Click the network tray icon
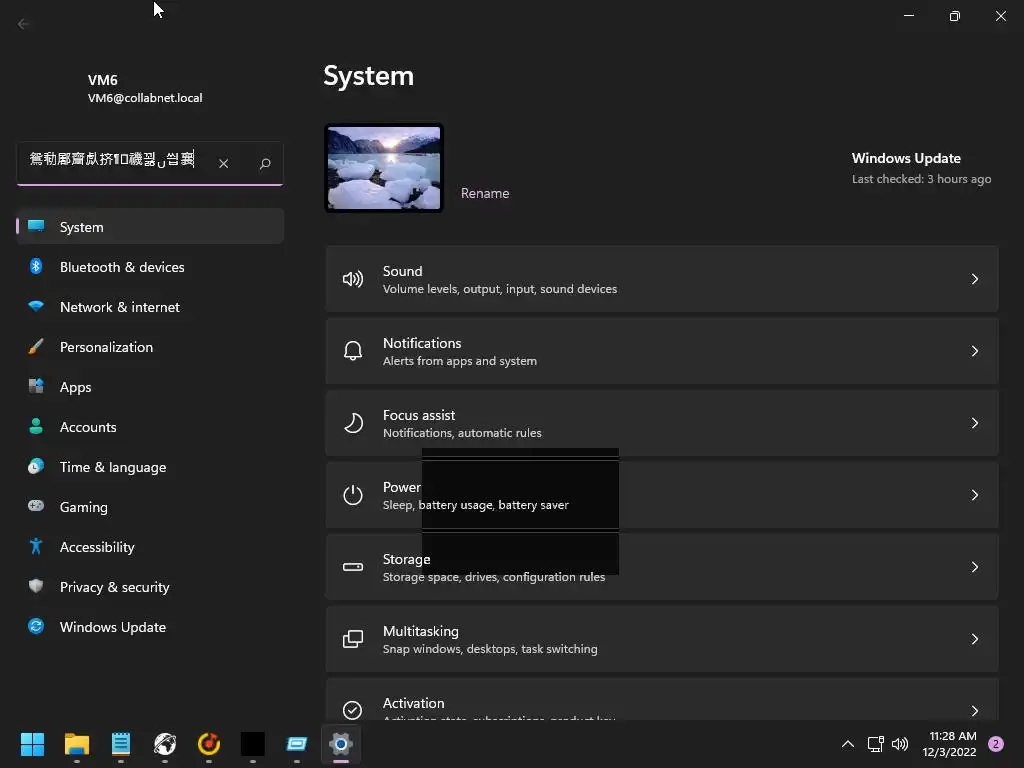The image size is (1024, 768). click(875, 744)
